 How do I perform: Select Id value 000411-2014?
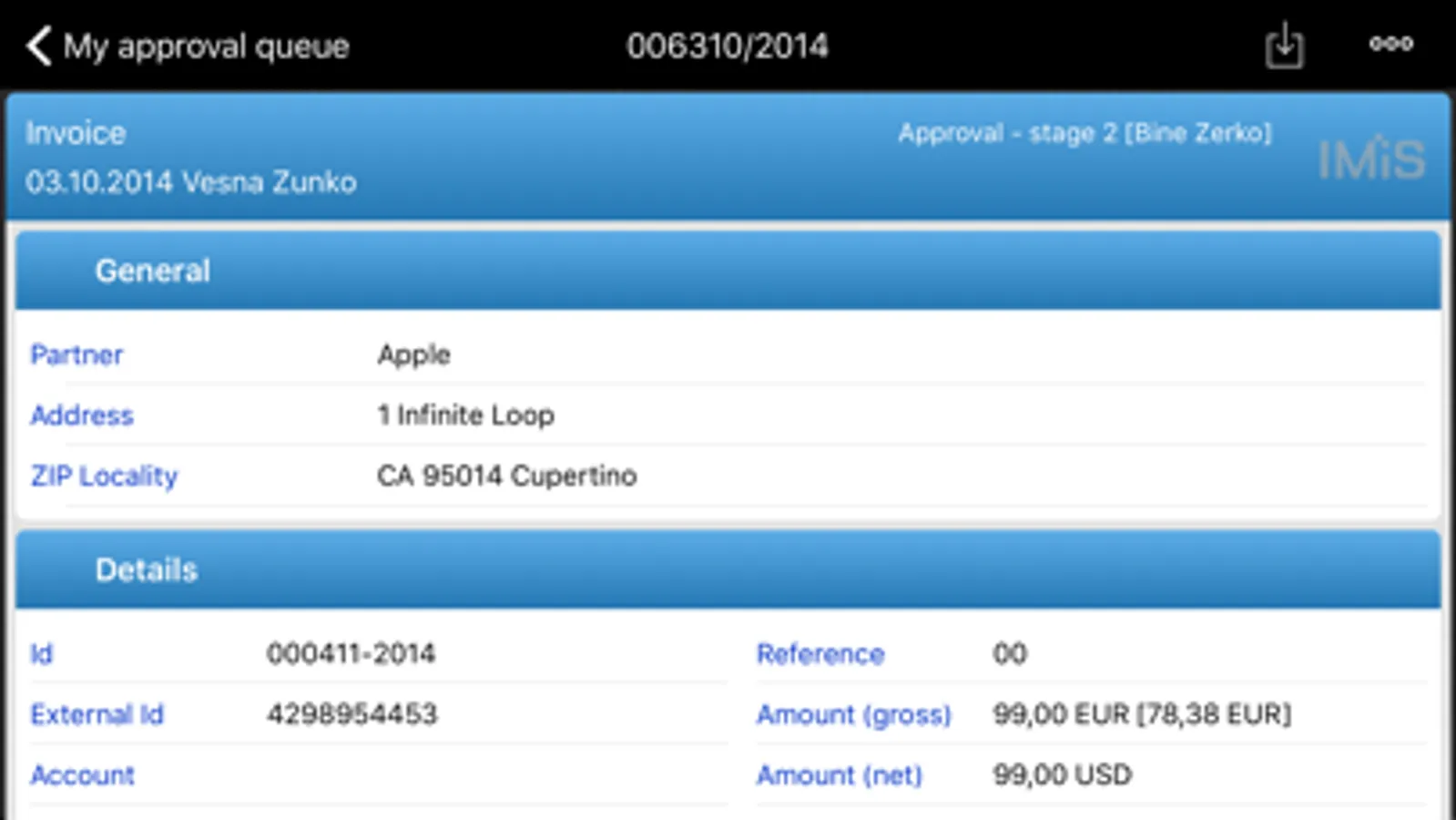pos(351,653)
